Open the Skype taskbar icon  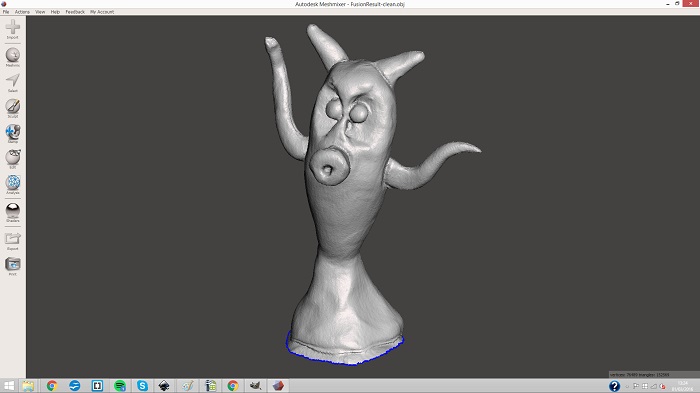pos(142,385)
